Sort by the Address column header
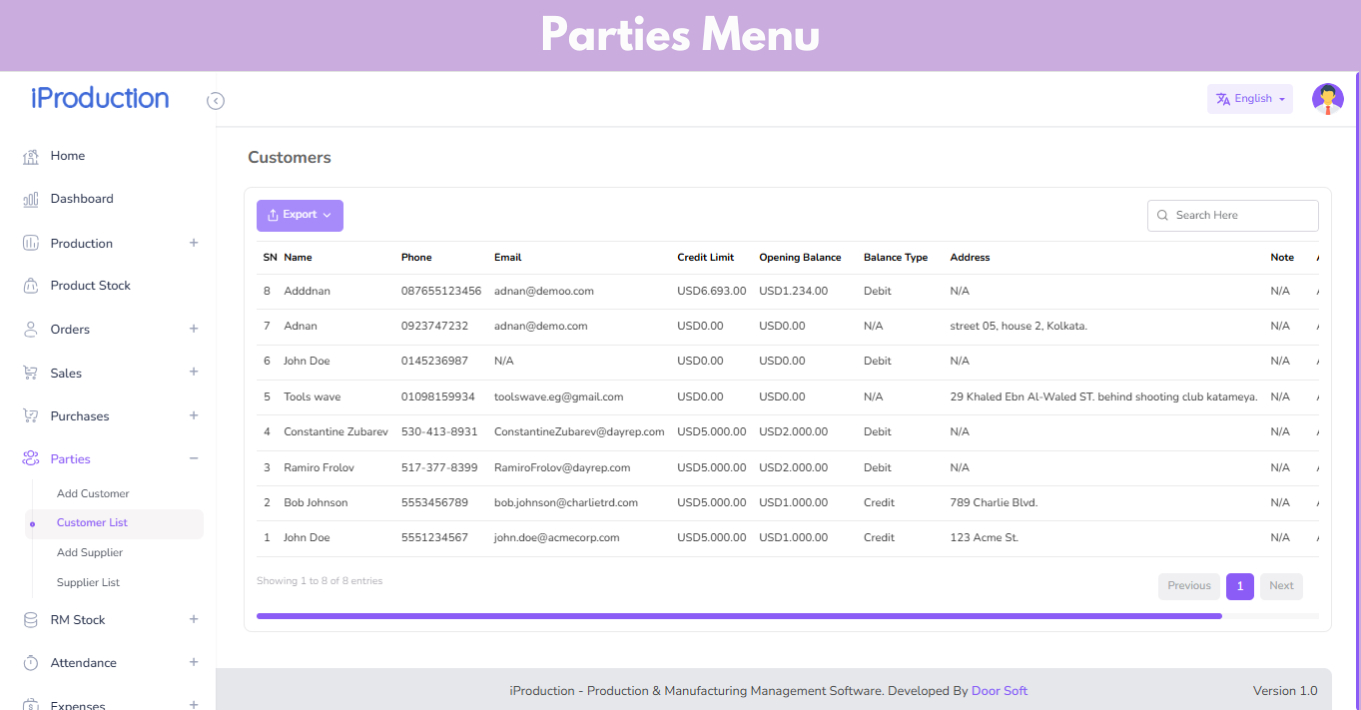Screen dimensions: 1361x710 click(970, 258)
